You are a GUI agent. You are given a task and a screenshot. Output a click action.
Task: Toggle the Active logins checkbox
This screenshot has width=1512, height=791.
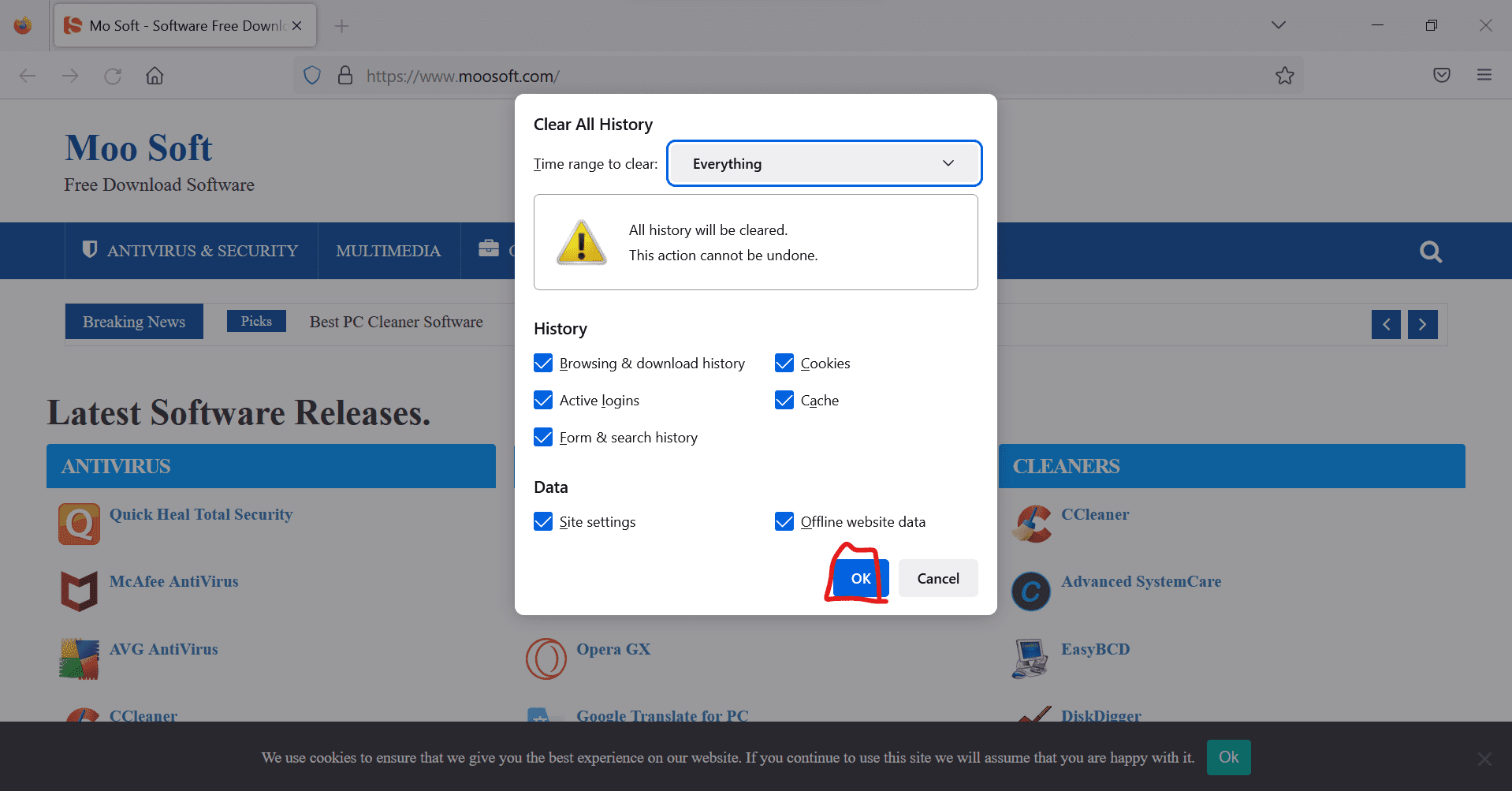point(543,400)
